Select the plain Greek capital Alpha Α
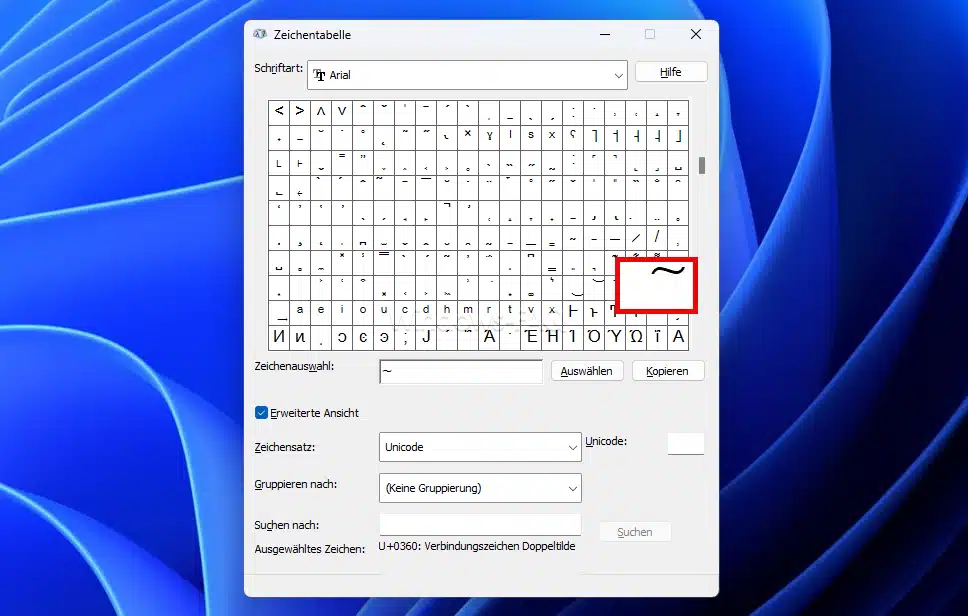Screen dimensions: 968x616 [678, 338]
